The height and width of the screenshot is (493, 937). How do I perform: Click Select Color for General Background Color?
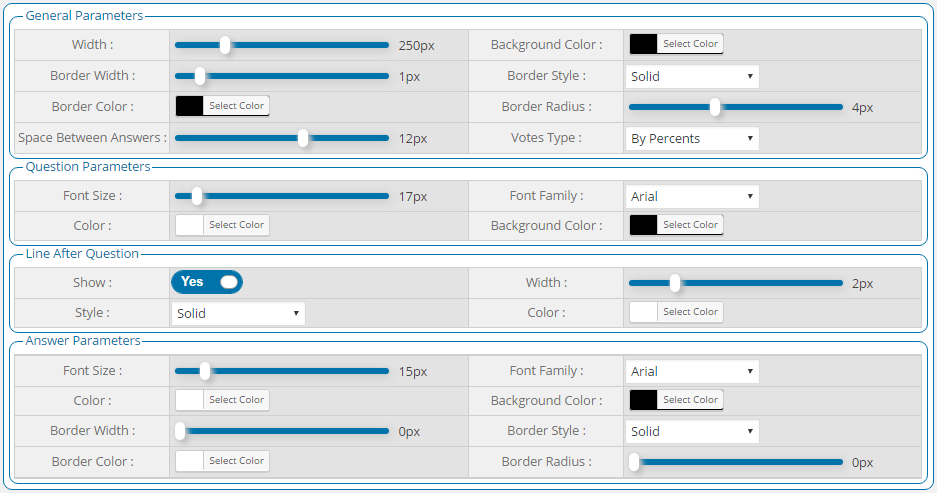(x=690, y=44)
